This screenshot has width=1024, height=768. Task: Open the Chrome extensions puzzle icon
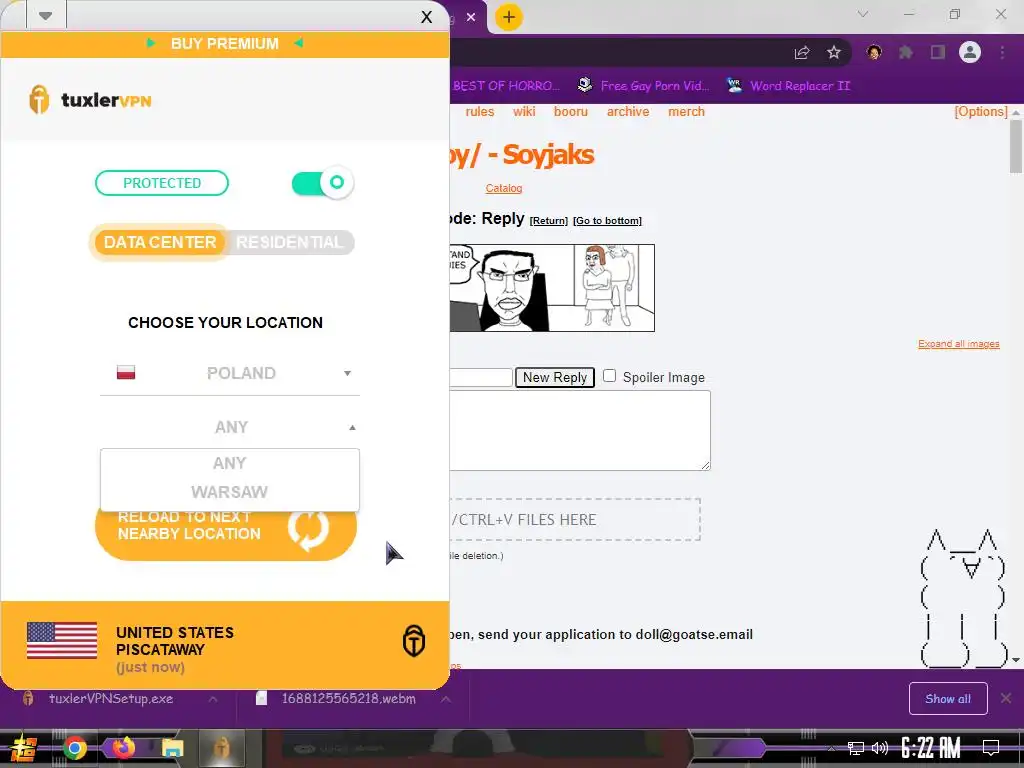click(906, 52)
